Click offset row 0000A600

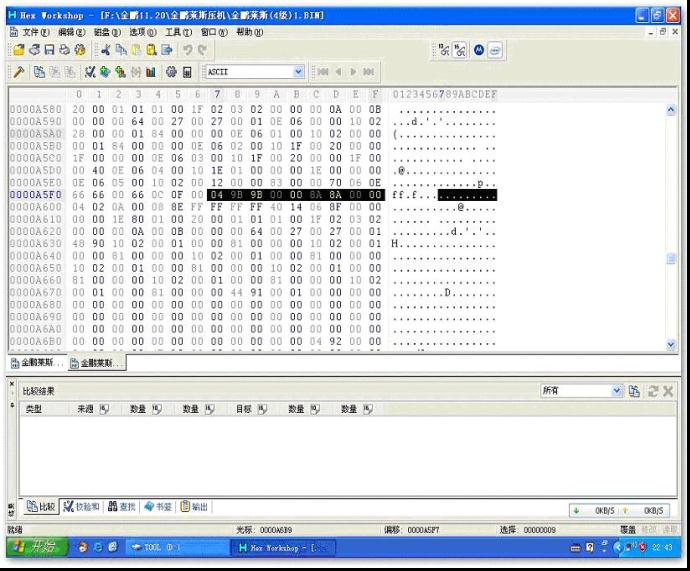click(x=36, y=207)
